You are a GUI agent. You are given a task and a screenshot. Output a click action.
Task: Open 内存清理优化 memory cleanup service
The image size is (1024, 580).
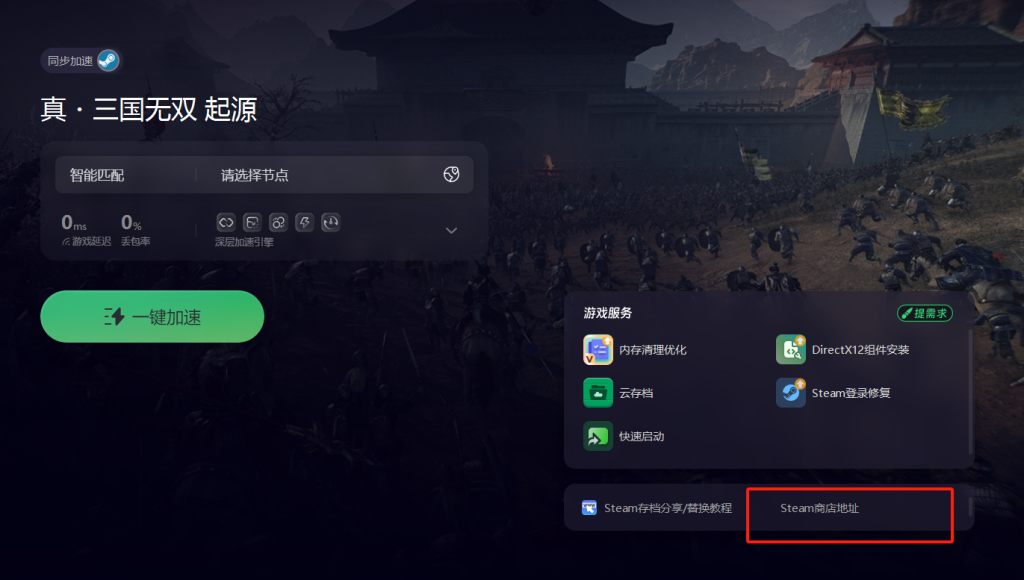pyautogui.click(x=635, y=350)
